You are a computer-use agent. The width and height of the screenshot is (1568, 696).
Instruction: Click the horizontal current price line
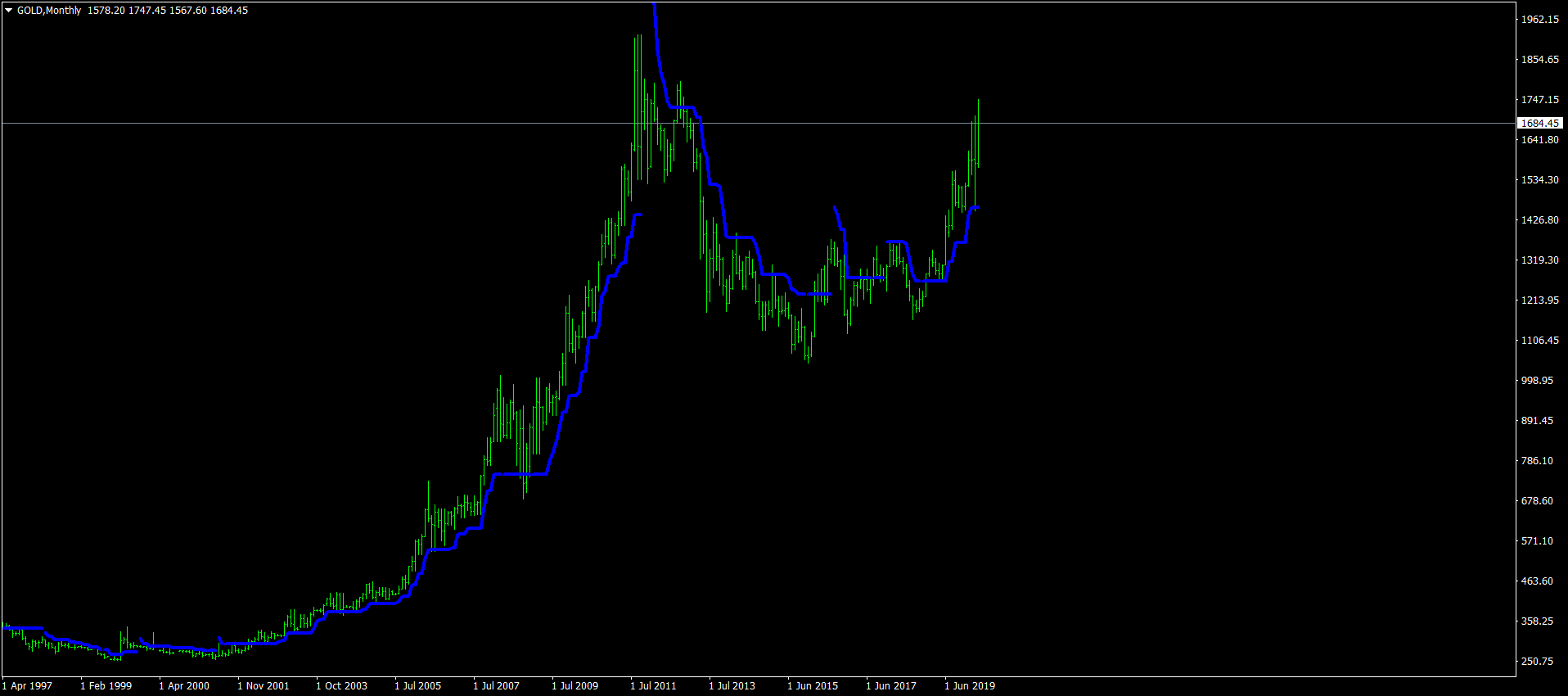tap(758, 124)
